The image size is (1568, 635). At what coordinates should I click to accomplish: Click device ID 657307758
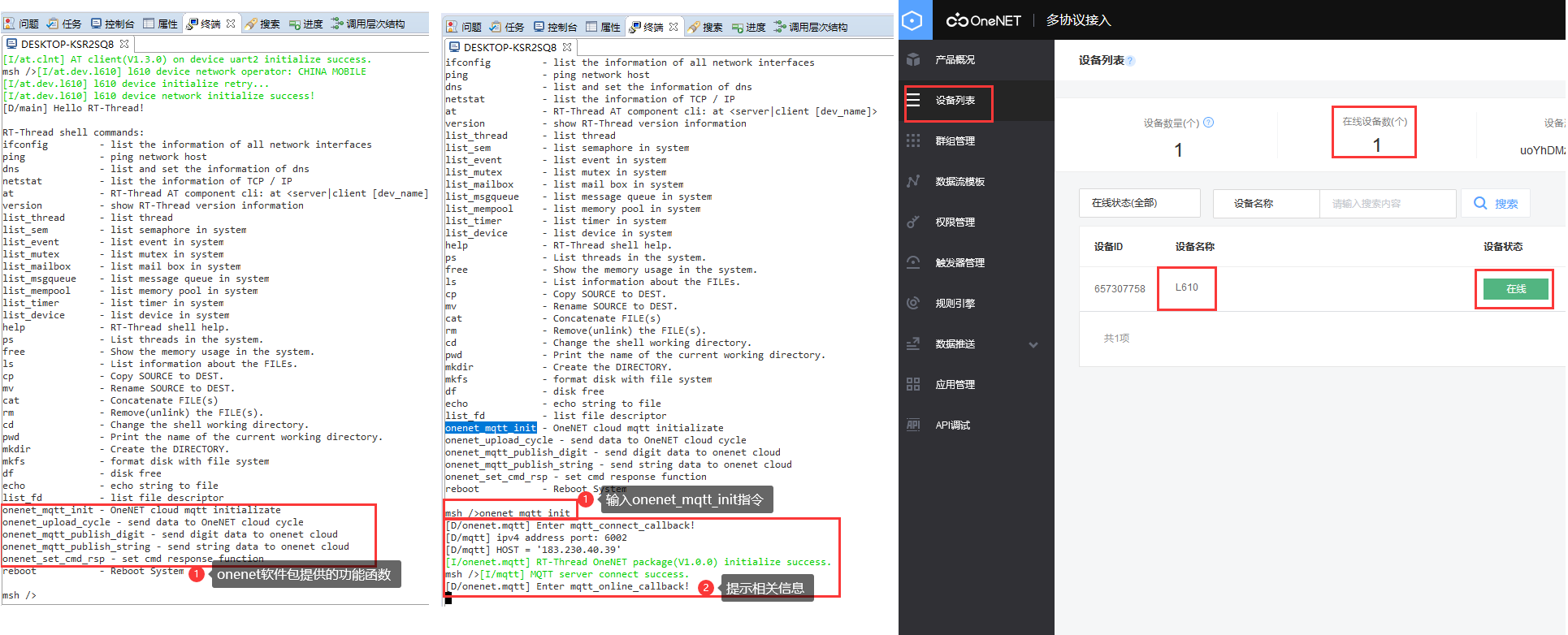[x=1120, y=289]
